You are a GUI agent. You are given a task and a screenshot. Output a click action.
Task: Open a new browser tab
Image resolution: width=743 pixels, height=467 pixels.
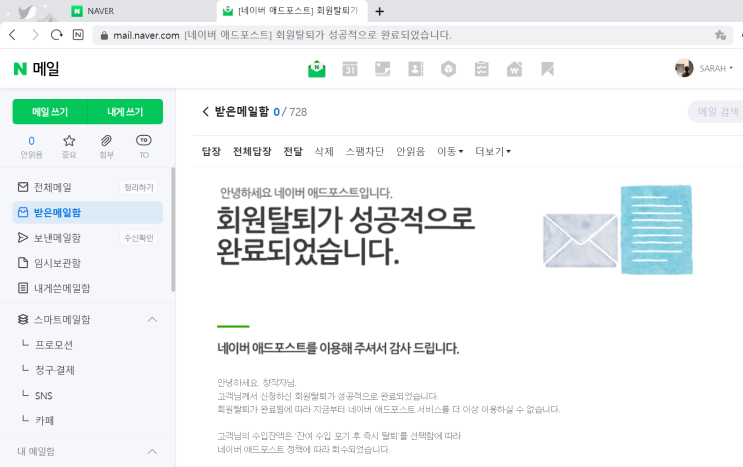click(x=379, y=11)
